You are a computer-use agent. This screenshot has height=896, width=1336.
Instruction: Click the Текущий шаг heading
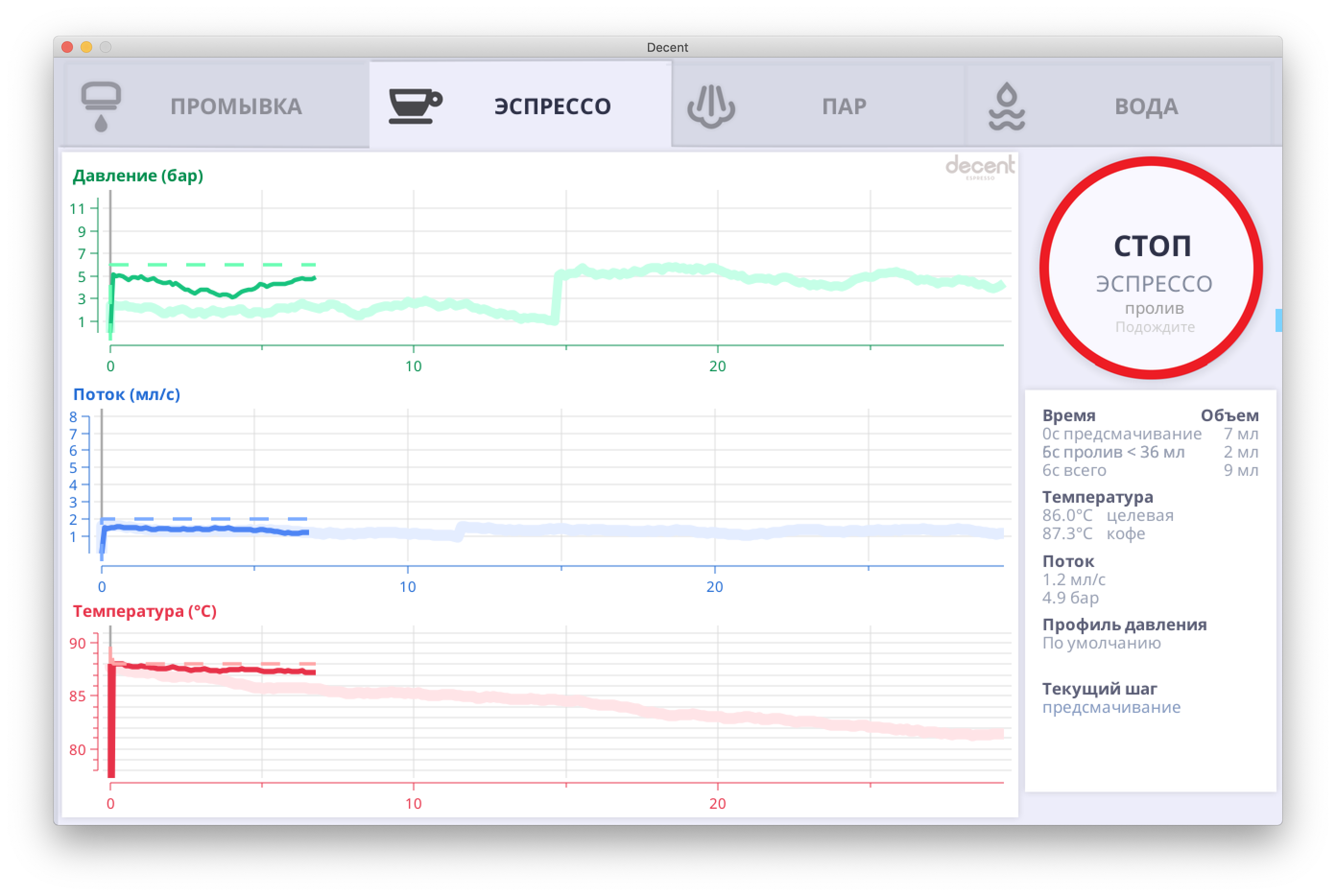coord(1099,689)
